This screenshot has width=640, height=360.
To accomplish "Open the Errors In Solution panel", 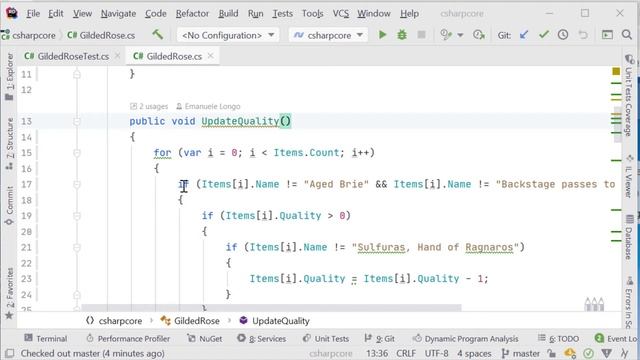I will tap(629, 302).
